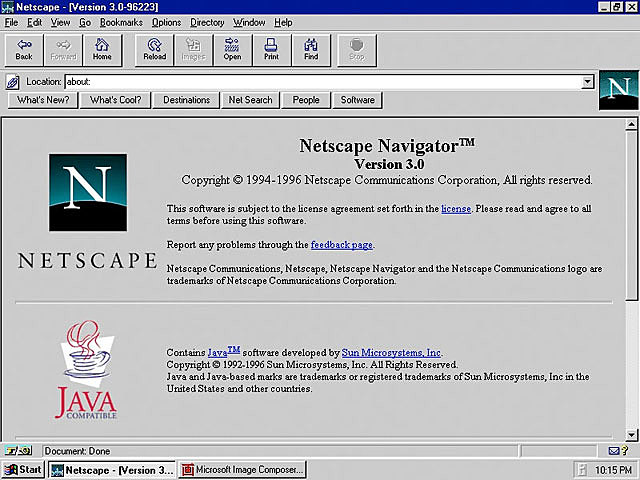
Task: Open the Window menu
Action: click(249, 22)
